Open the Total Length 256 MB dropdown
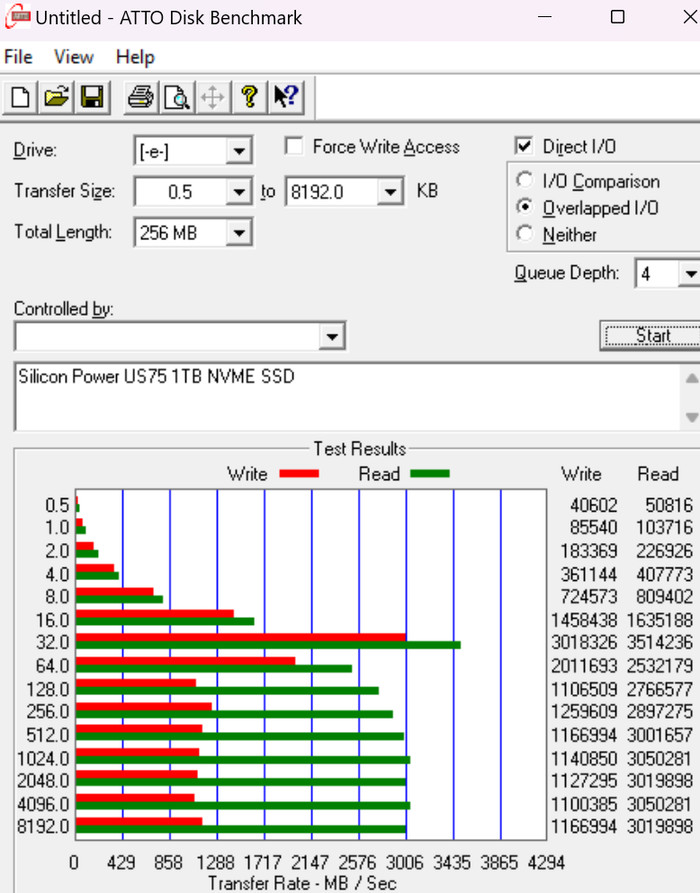Screen dimensions: 700x893 239,233
